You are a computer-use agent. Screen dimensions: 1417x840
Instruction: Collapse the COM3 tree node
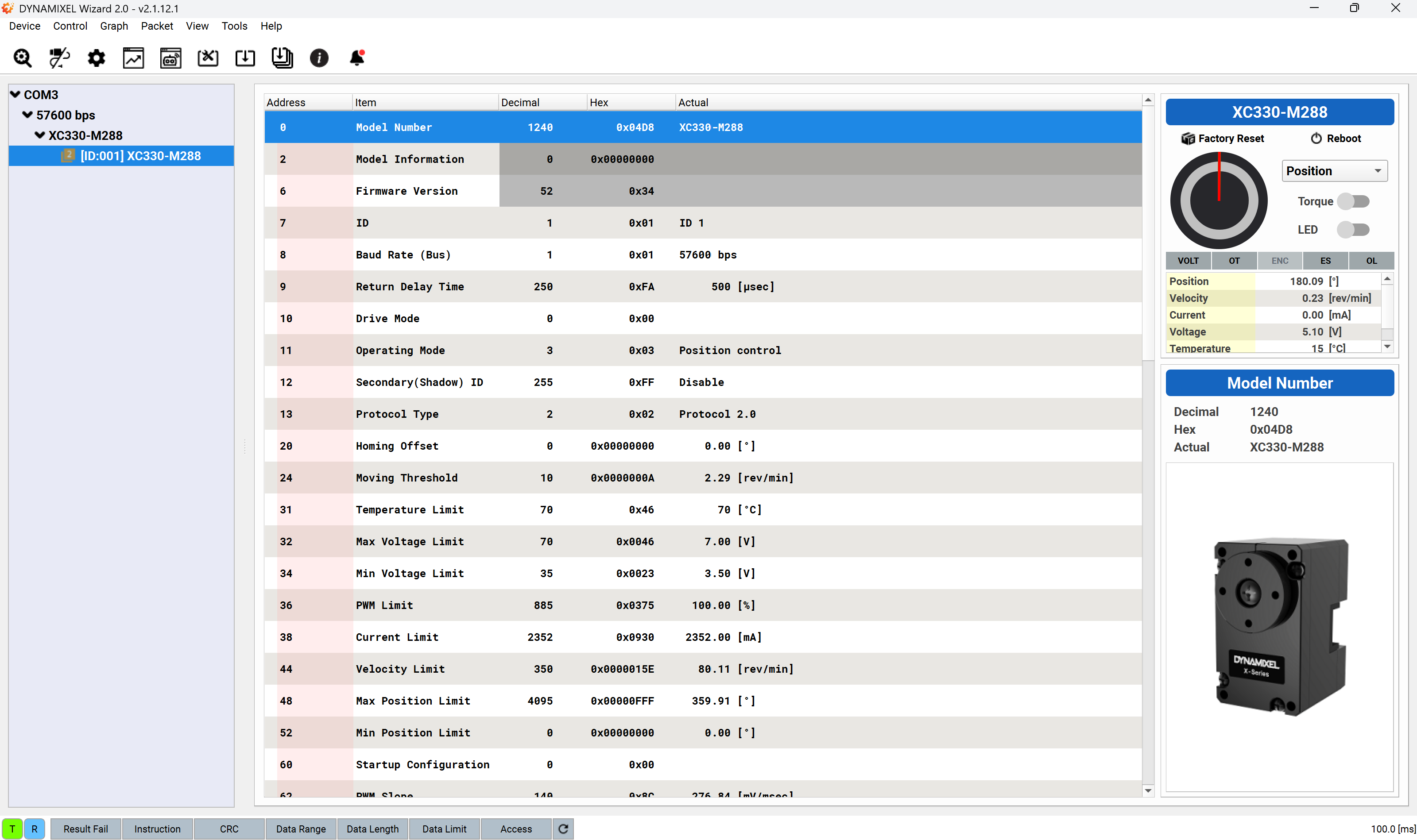click(x=15, y=95)
